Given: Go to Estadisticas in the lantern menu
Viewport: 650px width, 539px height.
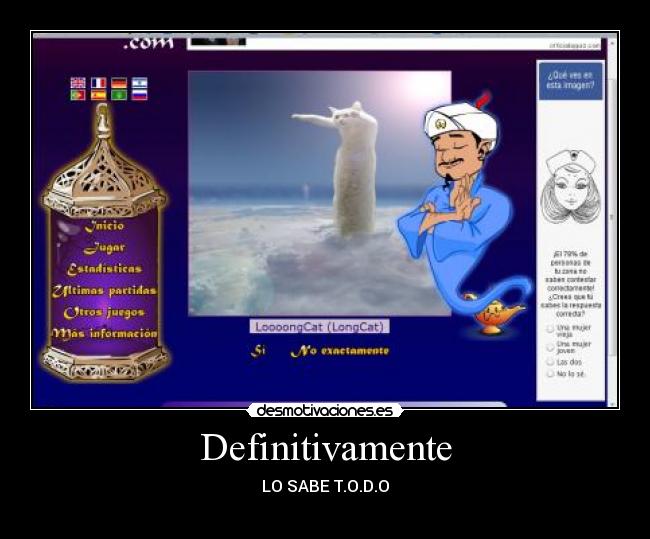Looking at the screenshot, I should (104, 269).
